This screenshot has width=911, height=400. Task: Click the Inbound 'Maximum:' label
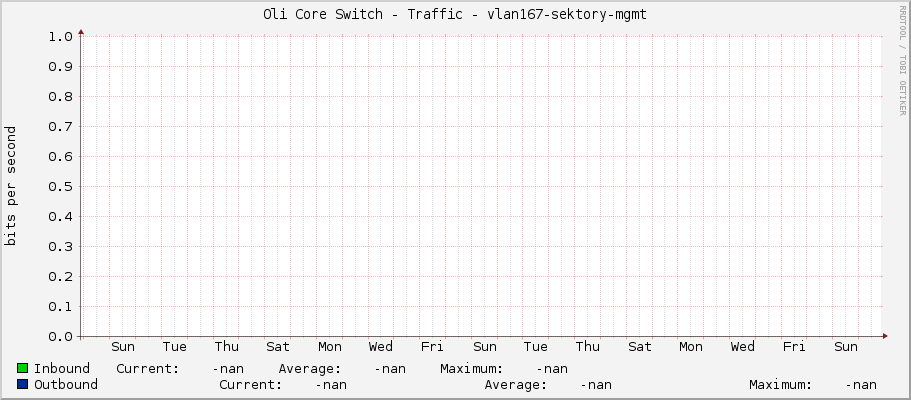point(471,369)
